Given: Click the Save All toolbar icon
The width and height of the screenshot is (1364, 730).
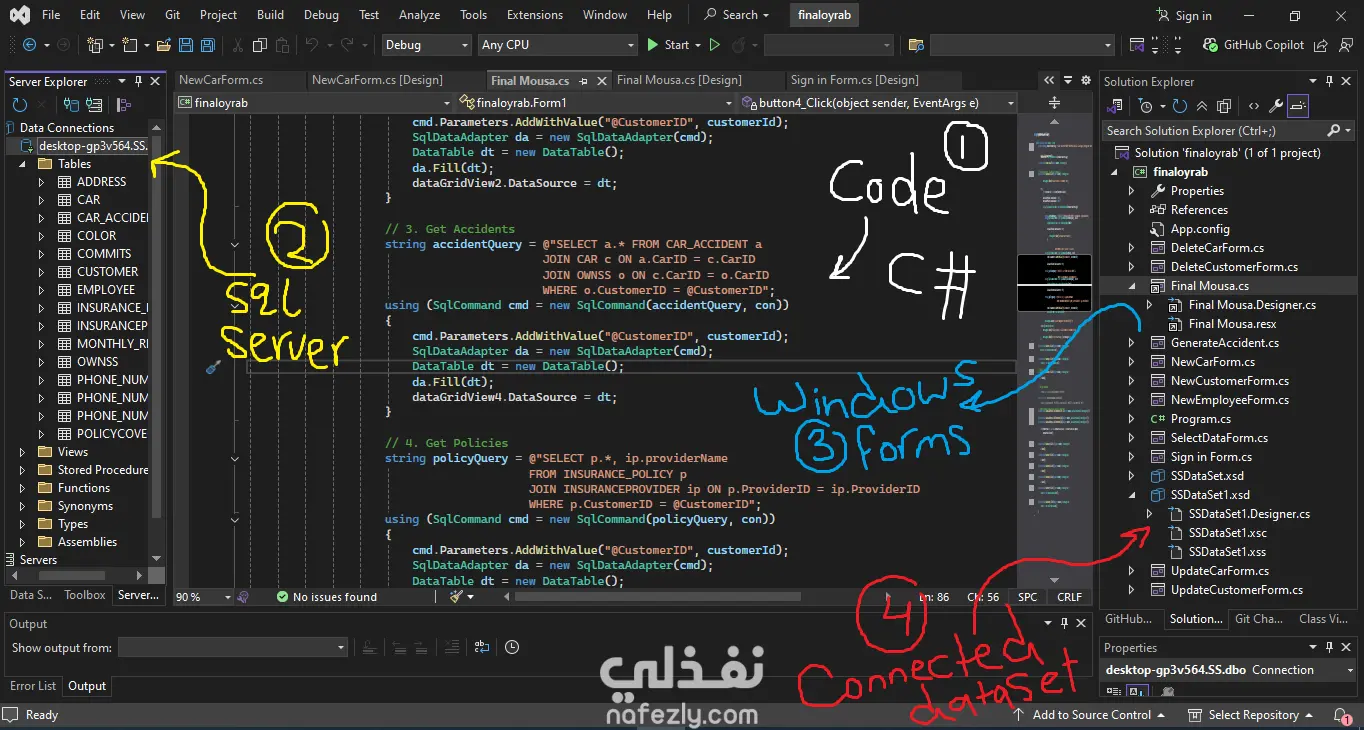Looking at the screenshot, I should point(208,45).
